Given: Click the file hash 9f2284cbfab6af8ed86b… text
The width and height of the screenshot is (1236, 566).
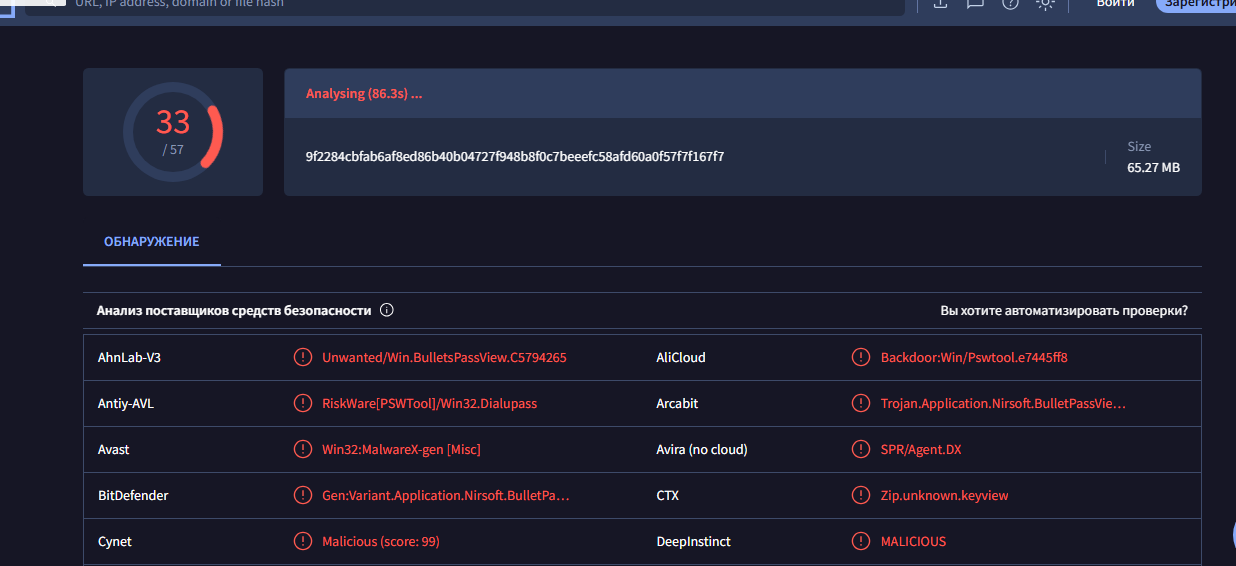Looking at the screenshot, I should coord(515,156).
